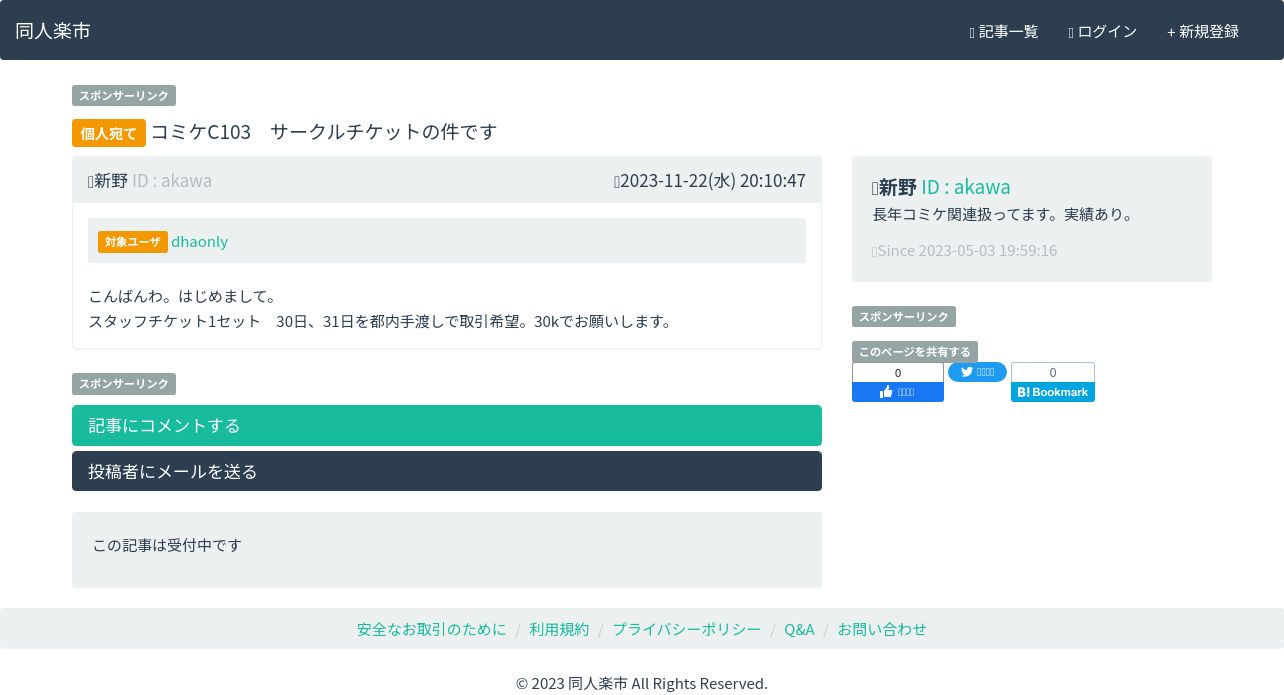The width and height of the screenshot is (1284, 695).
Task: Click the Twitter tweet button
Action: (x=977, y=372)
